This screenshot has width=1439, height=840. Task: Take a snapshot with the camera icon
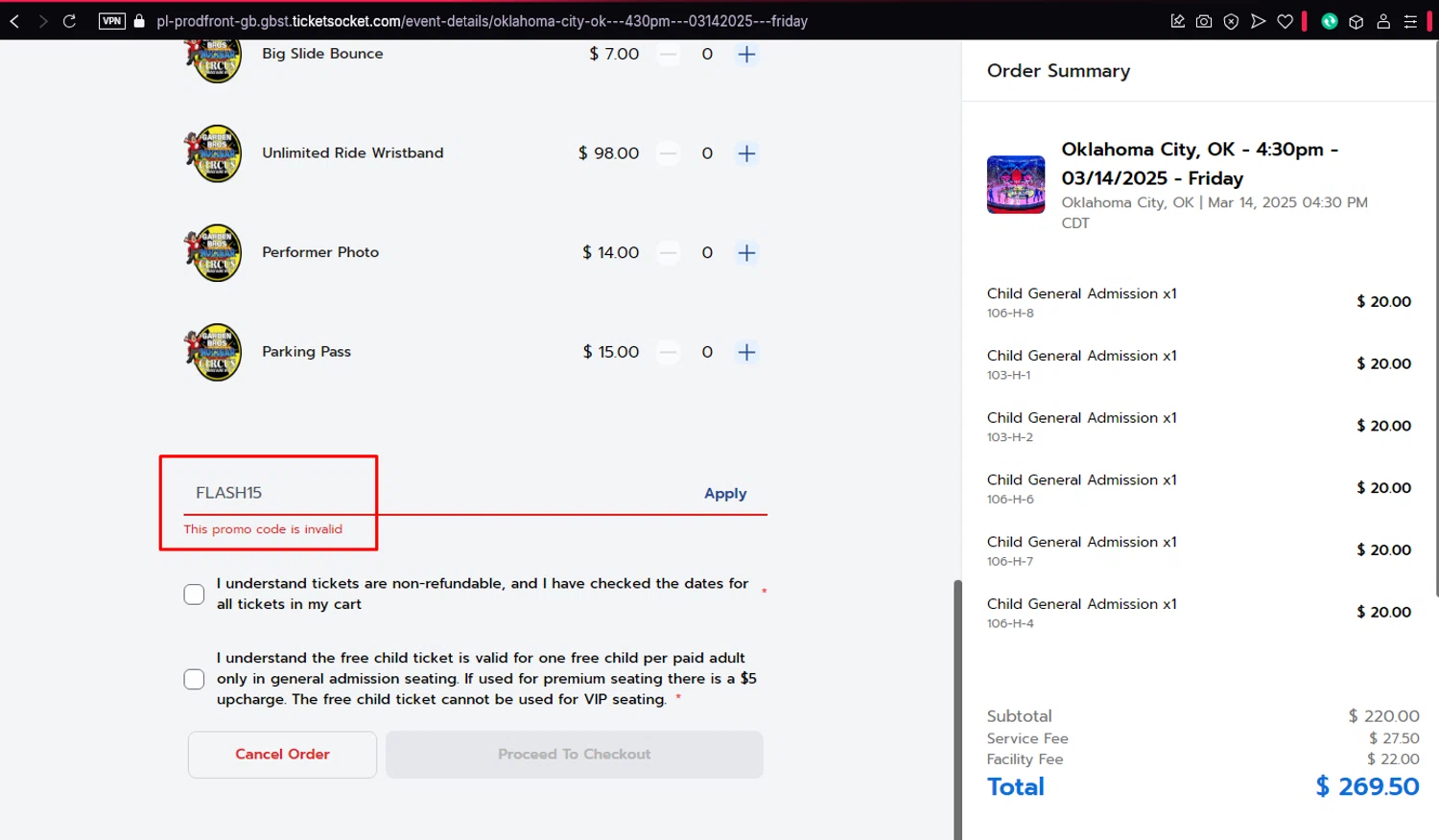1204,21
